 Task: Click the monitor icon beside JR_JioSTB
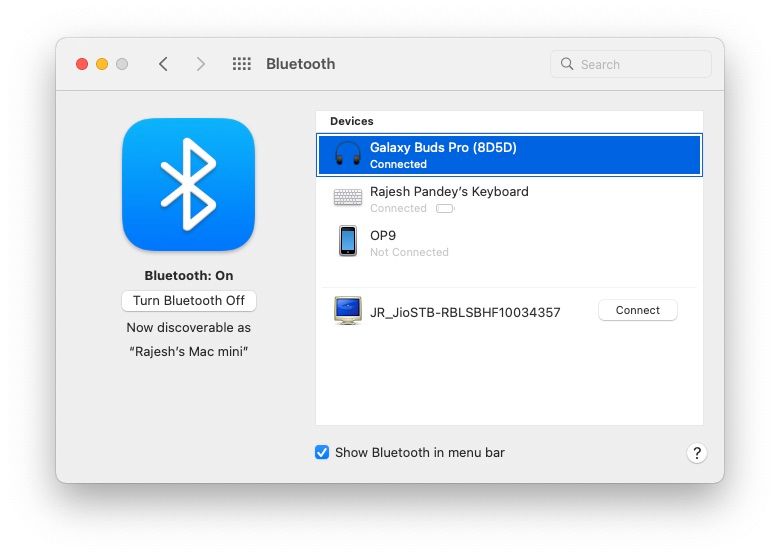pos(347,311)
